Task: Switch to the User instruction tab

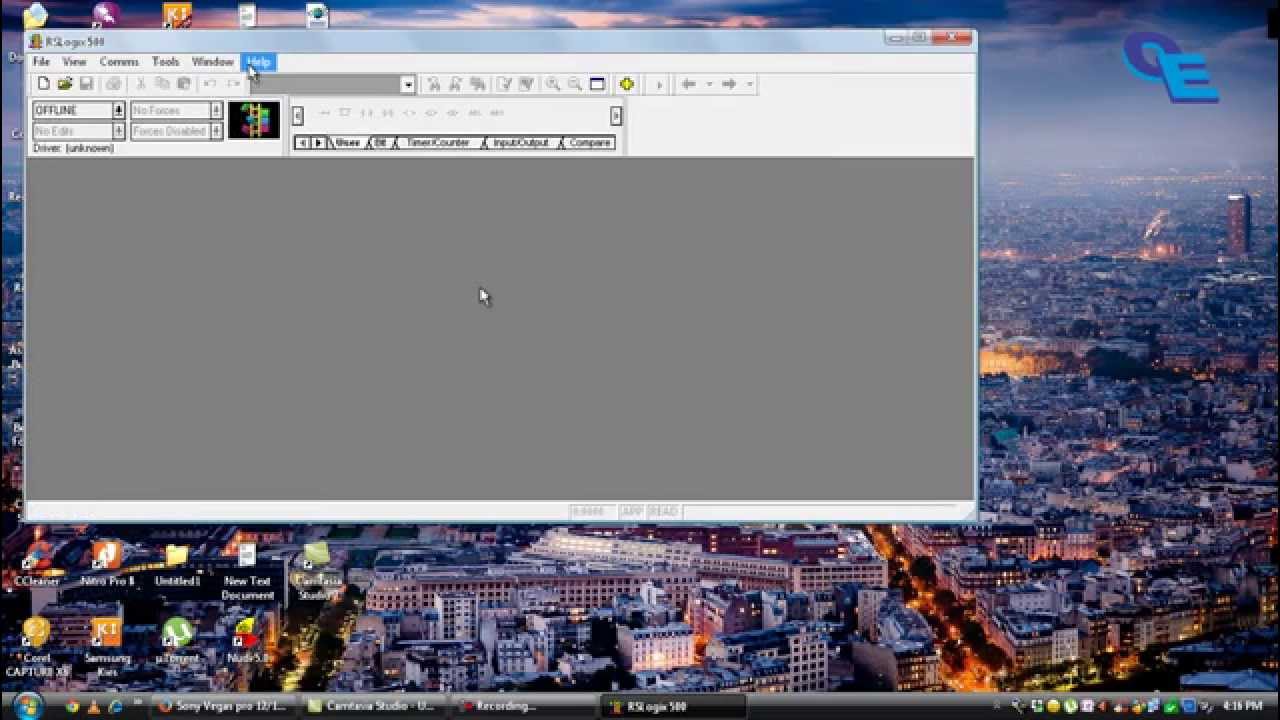Action: (x=347, y=143)
